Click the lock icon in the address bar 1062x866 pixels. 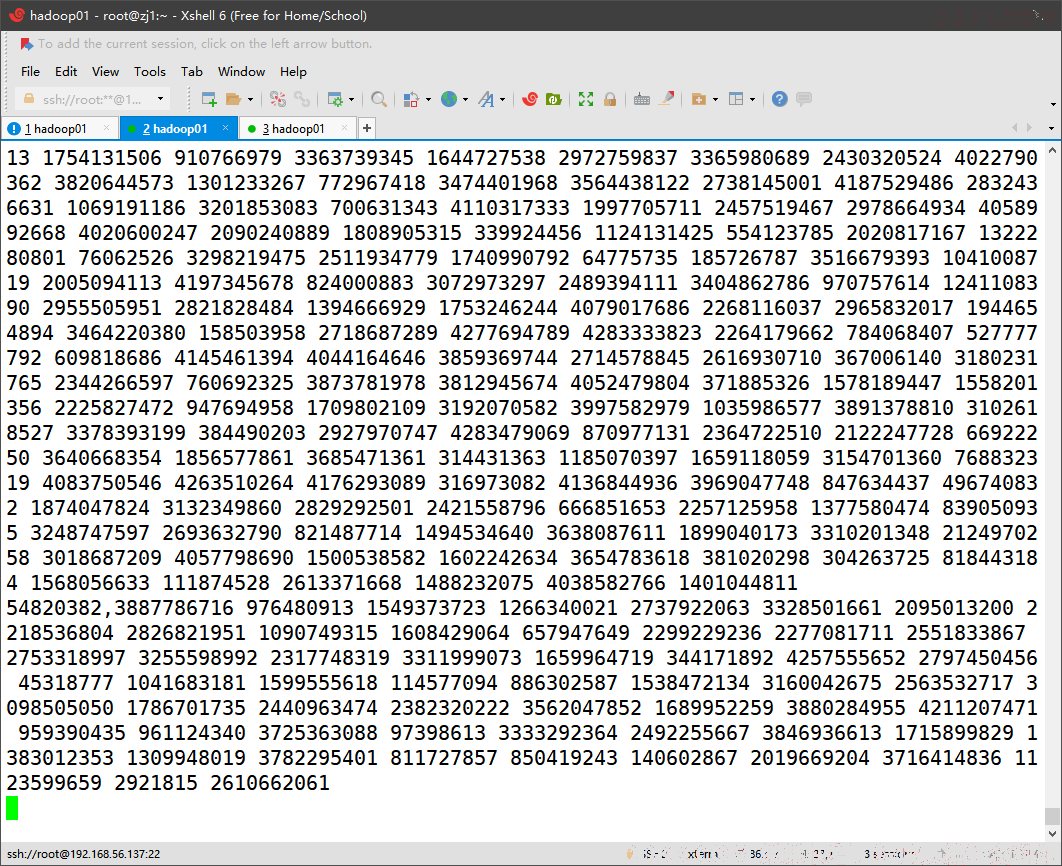[29, 99]
